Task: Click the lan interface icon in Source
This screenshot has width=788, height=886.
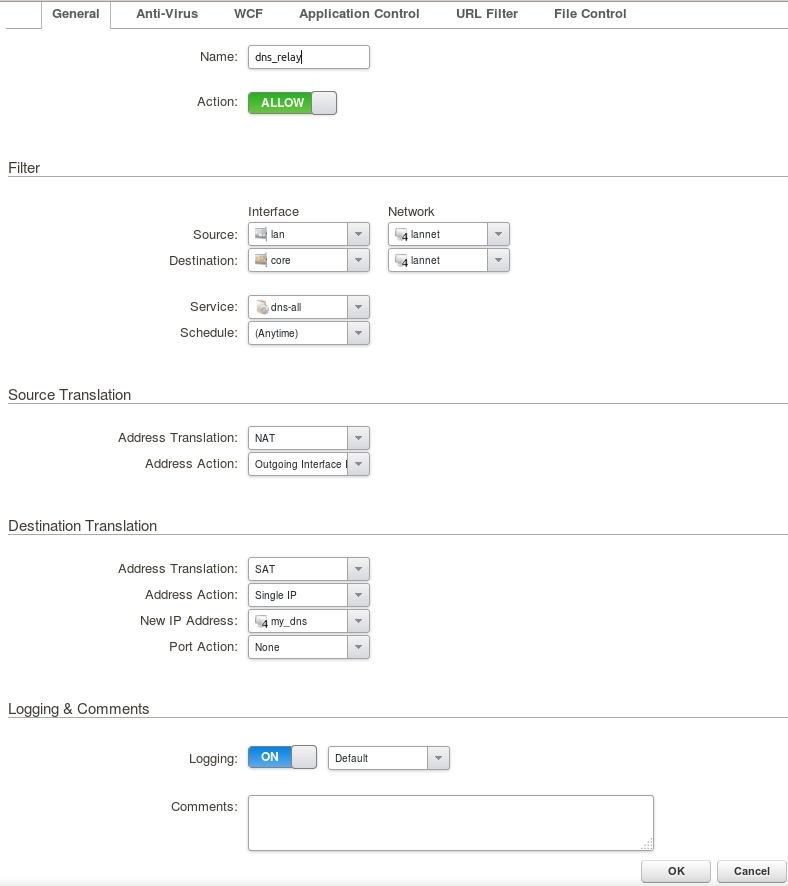Action: point(262,234)
